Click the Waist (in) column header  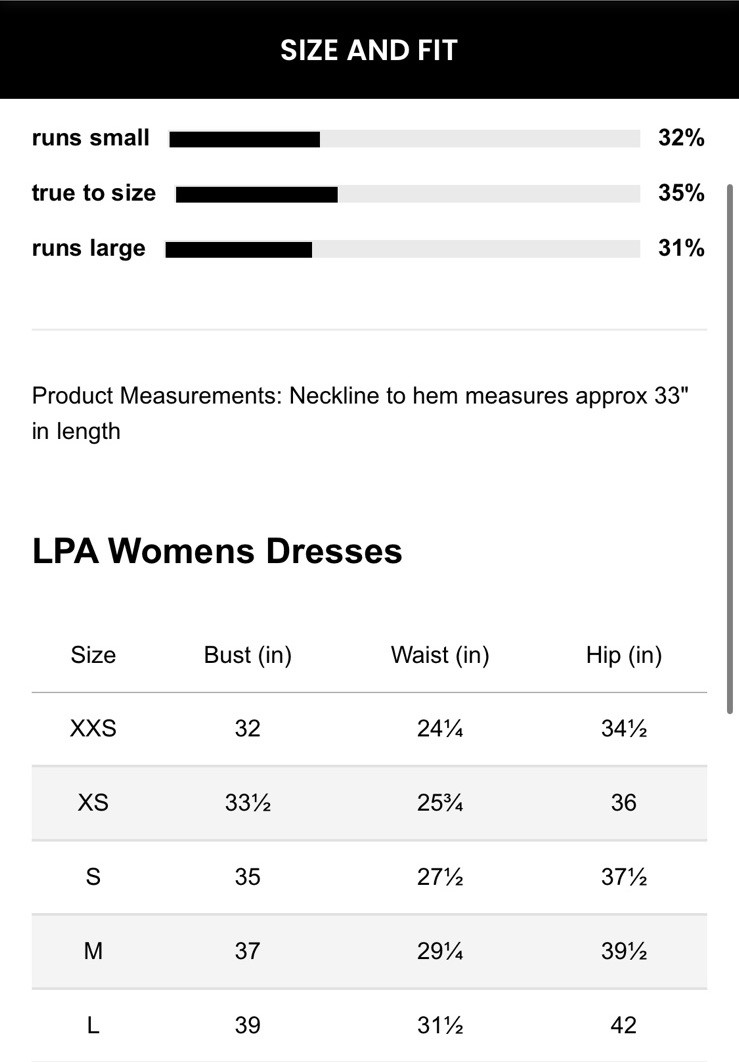click(x=439, y=655)
